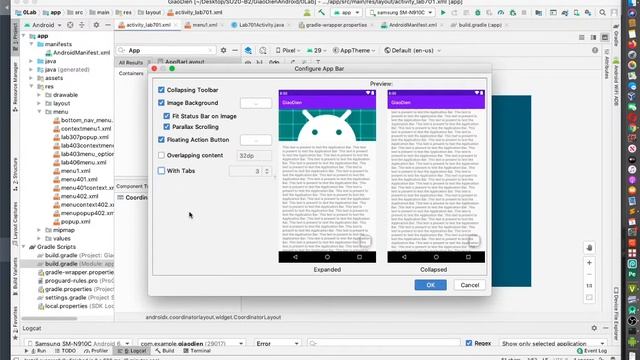
Task: Open the Event Log link
Action: 592,351
